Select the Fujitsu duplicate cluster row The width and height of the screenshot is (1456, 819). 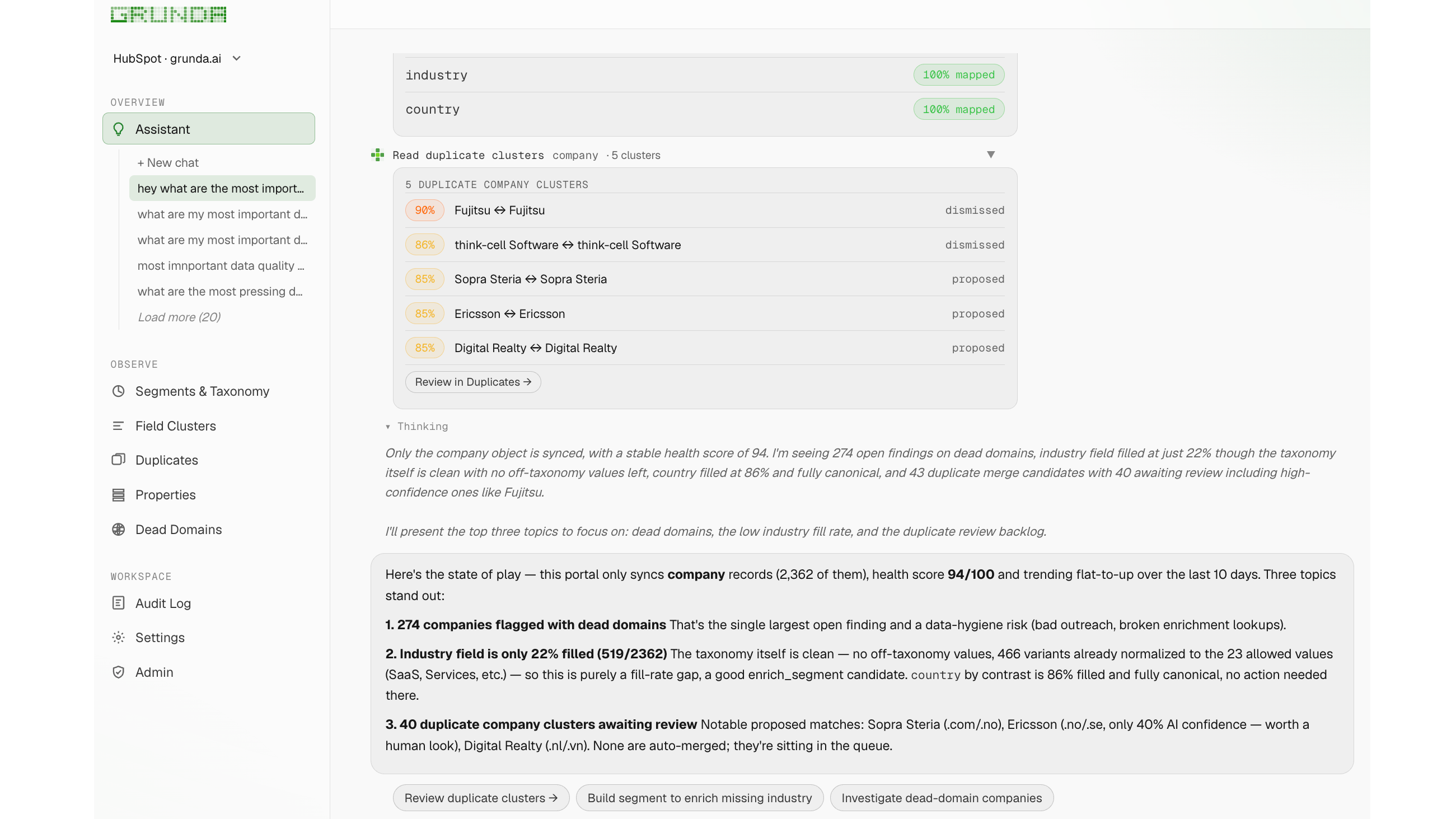pos(704,210)
